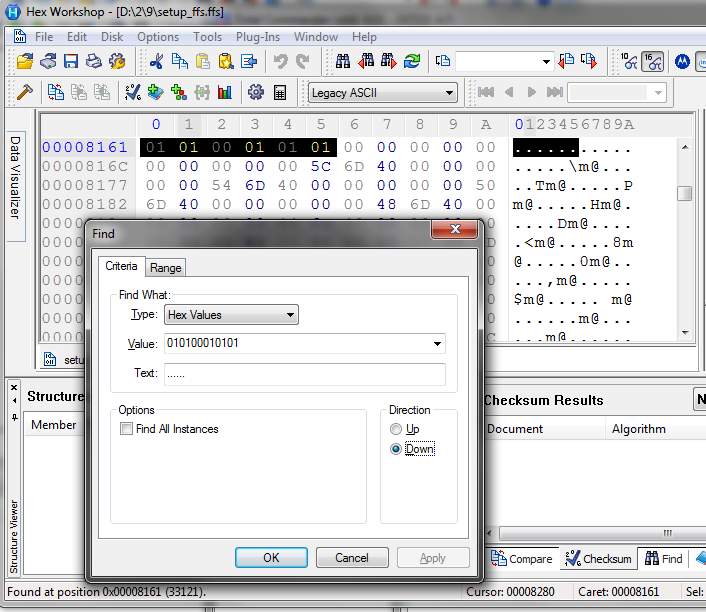Open the Disk menu
The width and height of the screenshot is (706, 612).
click(112, 36)
